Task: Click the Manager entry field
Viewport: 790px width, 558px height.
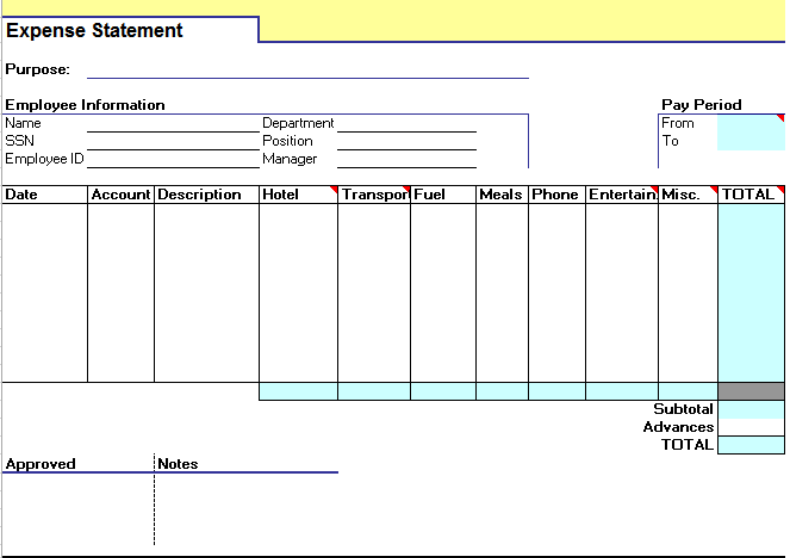Action: click(x=407, y=159)
